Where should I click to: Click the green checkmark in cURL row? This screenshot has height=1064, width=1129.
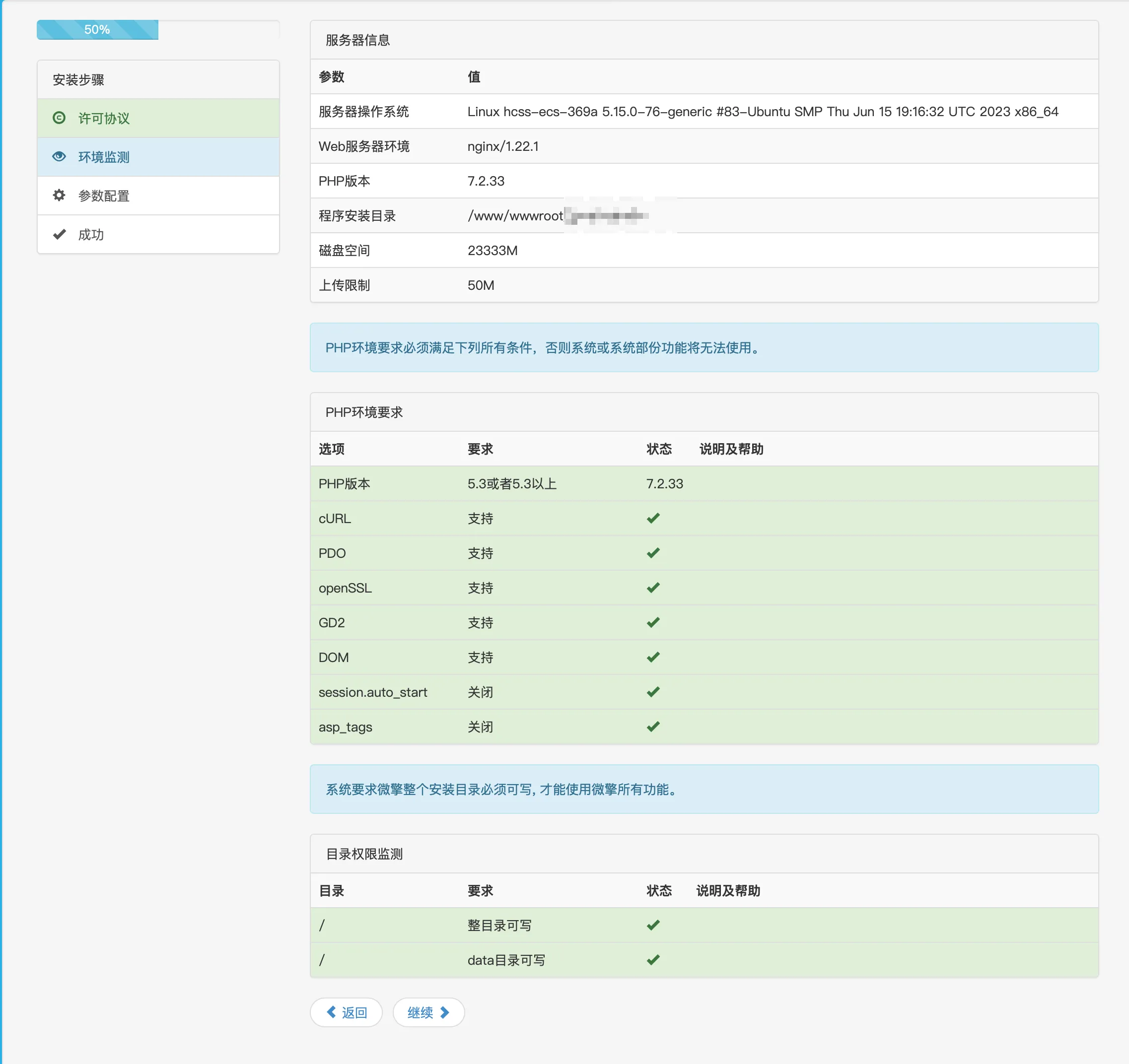[653, 518]
